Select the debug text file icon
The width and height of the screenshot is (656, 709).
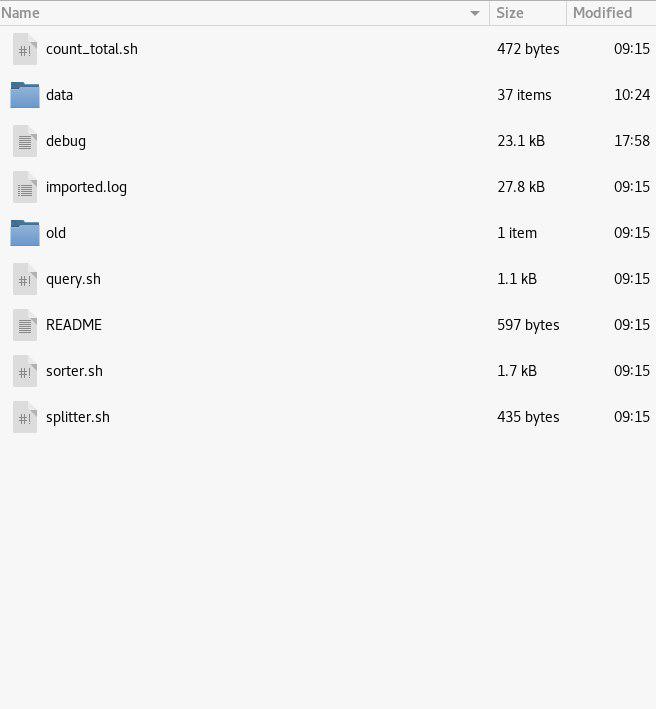[25, 141]
